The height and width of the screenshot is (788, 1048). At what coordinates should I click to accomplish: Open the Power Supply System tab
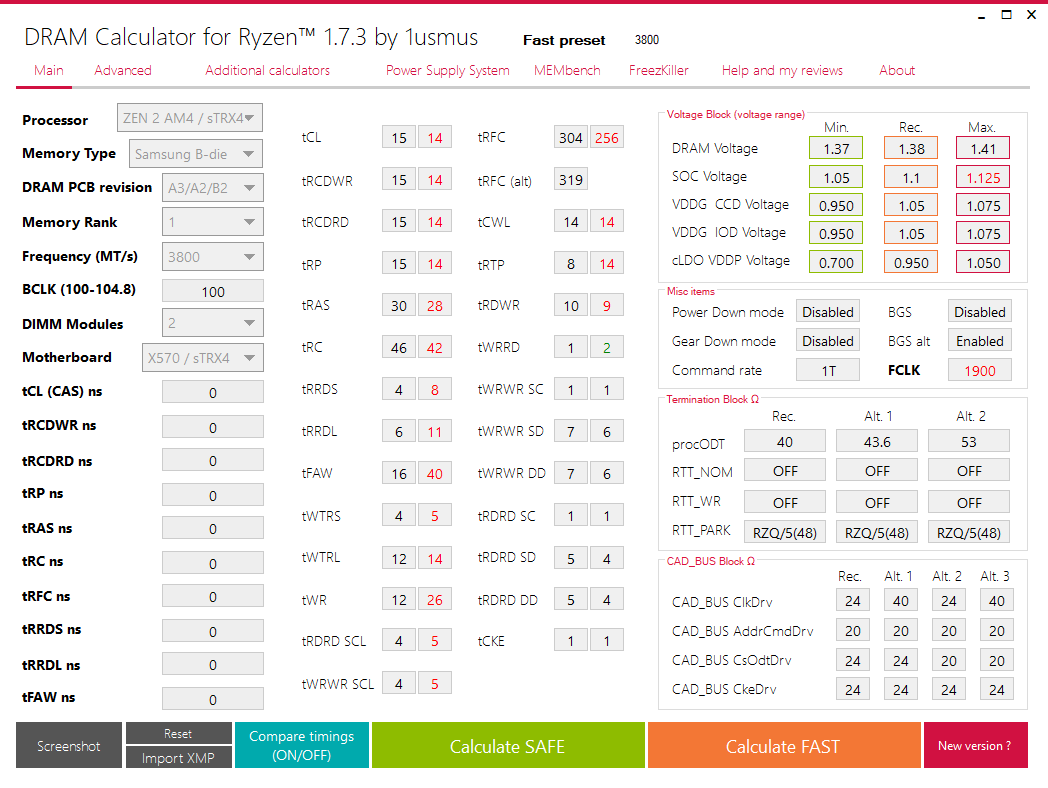(x=448, y=70)
